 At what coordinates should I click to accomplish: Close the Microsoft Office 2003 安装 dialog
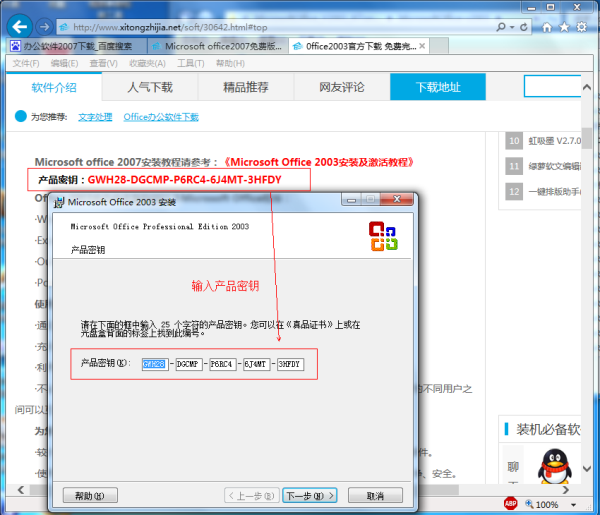pyautogui.click(x=397, y=199)
